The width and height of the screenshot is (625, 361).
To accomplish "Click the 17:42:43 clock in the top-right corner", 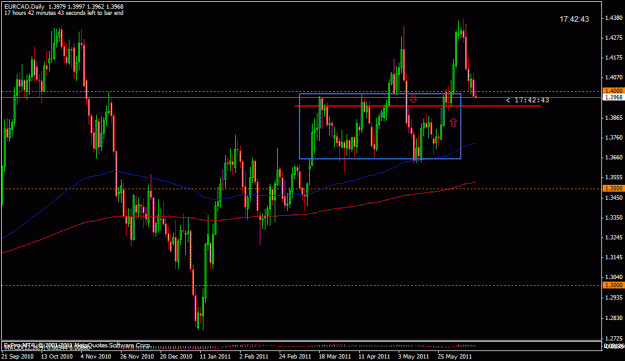I will (574, 19).
